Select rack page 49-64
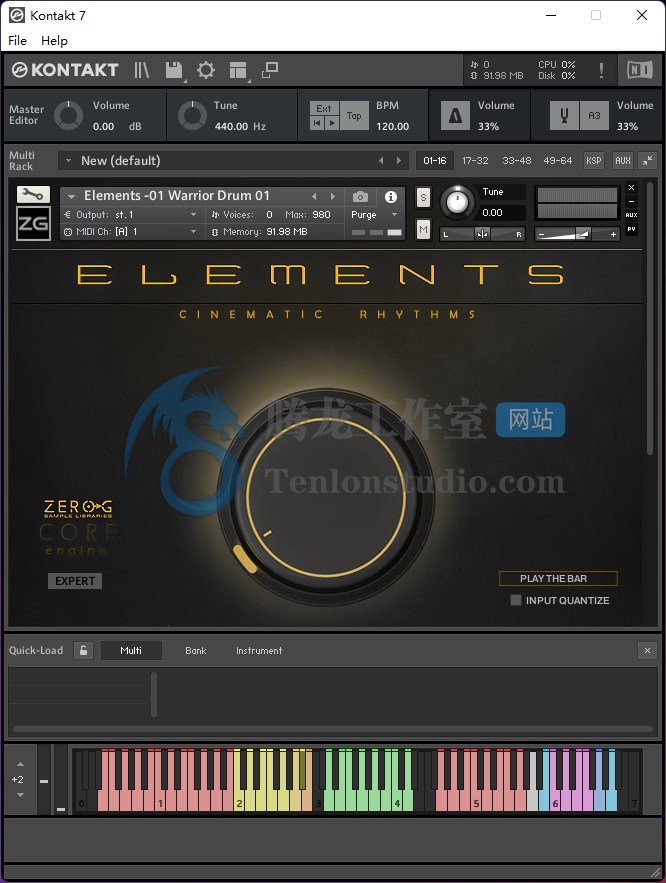Viewport: 666px width, 883px height. click(557, 161)
